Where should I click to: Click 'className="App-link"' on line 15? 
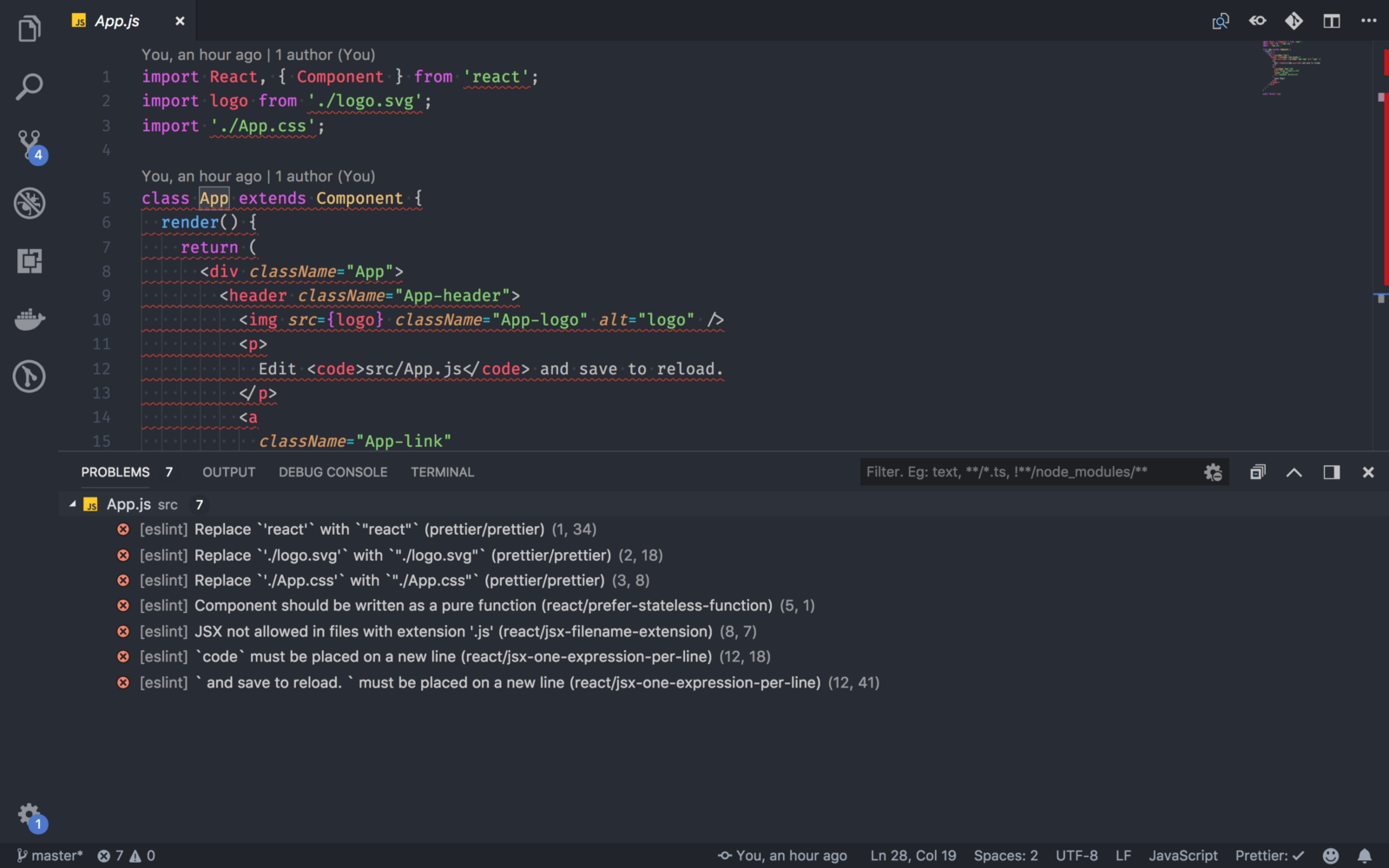point(355,442)
